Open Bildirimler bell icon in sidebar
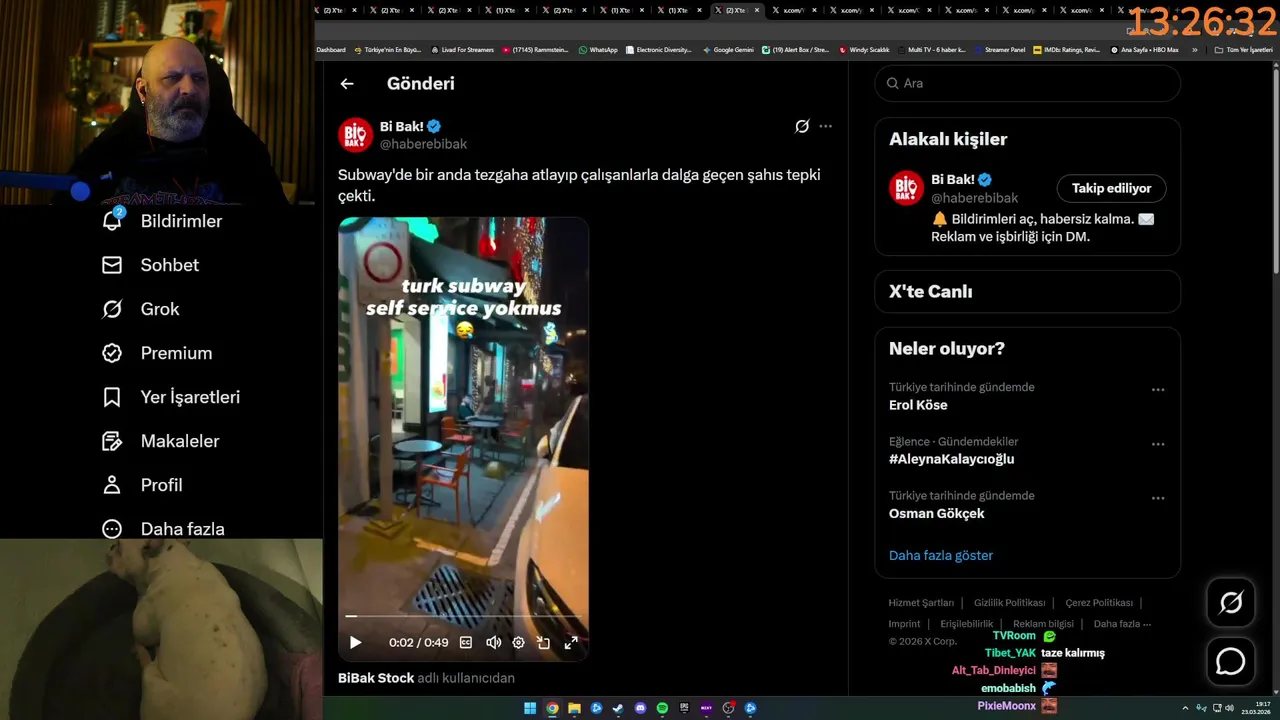Screen dimensions: 1280x720 pos(112,220)
